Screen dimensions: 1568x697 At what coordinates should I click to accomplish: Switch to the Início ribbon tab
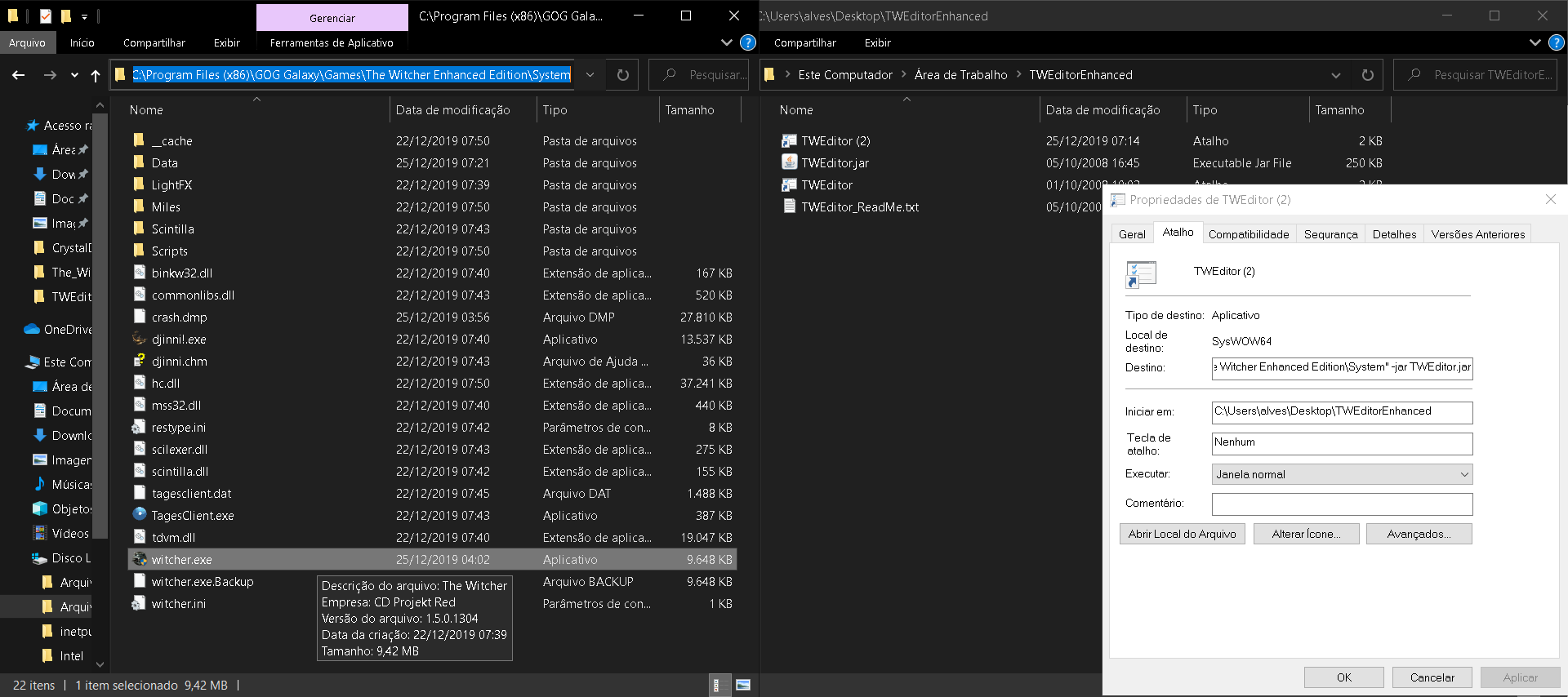click(82, 42)
